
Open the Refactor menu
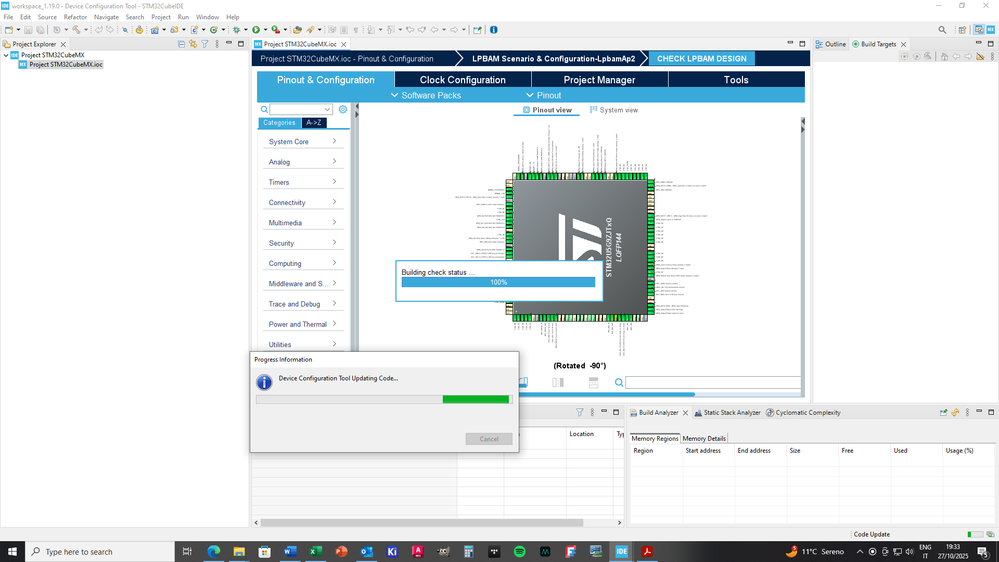tap(75, 17)
